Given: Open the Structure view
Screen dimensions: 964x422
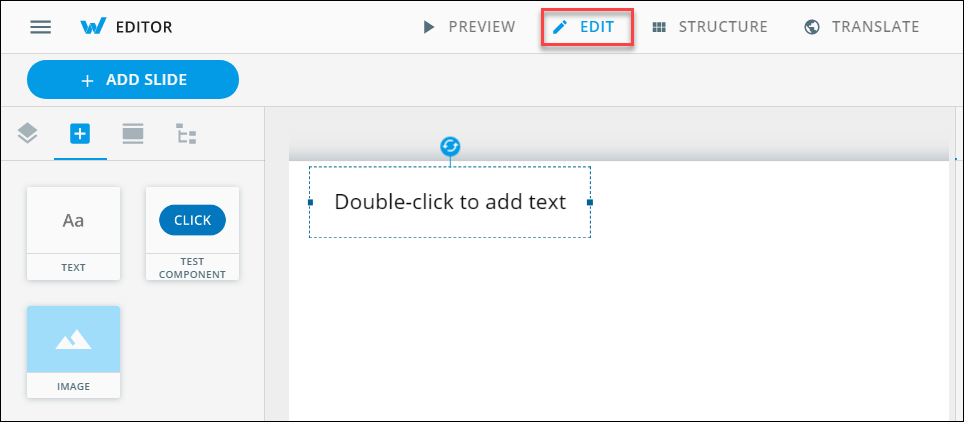Looking at the screenshot, I should pyautogui.click(x=710, y=27).
